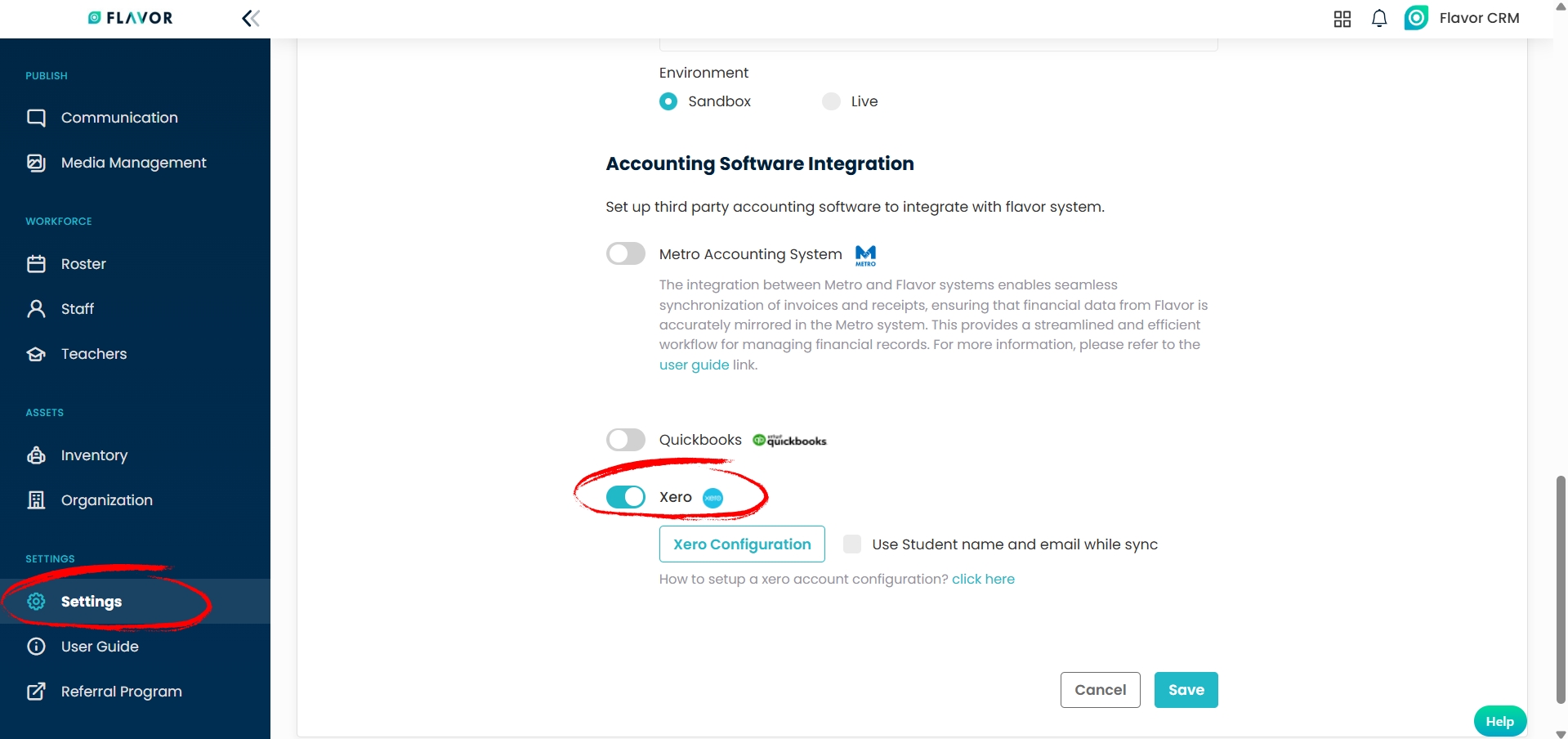
Task: Open the Staff section
Action: pyautogui.click(x=78, y=309)
